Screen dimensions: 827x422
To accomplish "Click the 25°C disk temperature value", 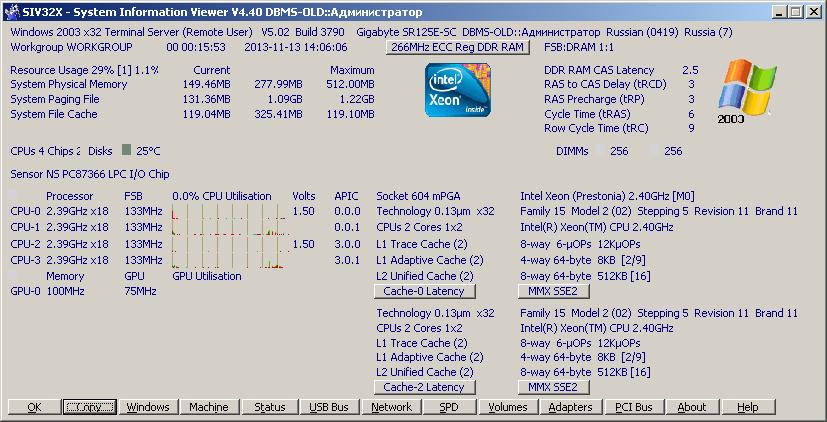I will (x=148, y=151).
